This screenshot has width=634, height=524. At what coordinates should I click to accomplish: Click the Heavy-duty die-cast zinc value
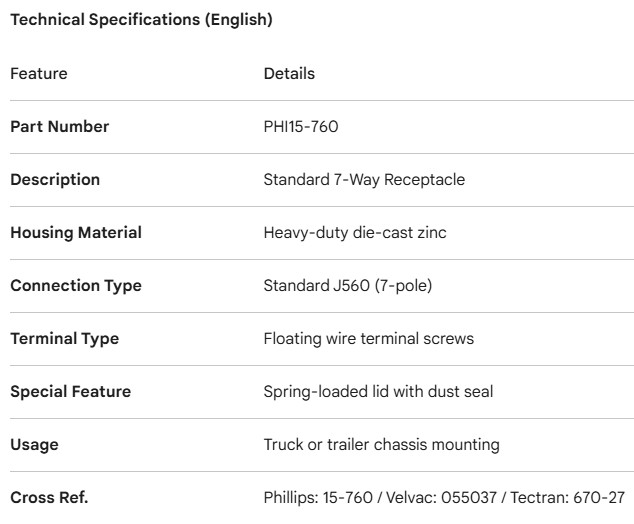(x=355, y=233)
